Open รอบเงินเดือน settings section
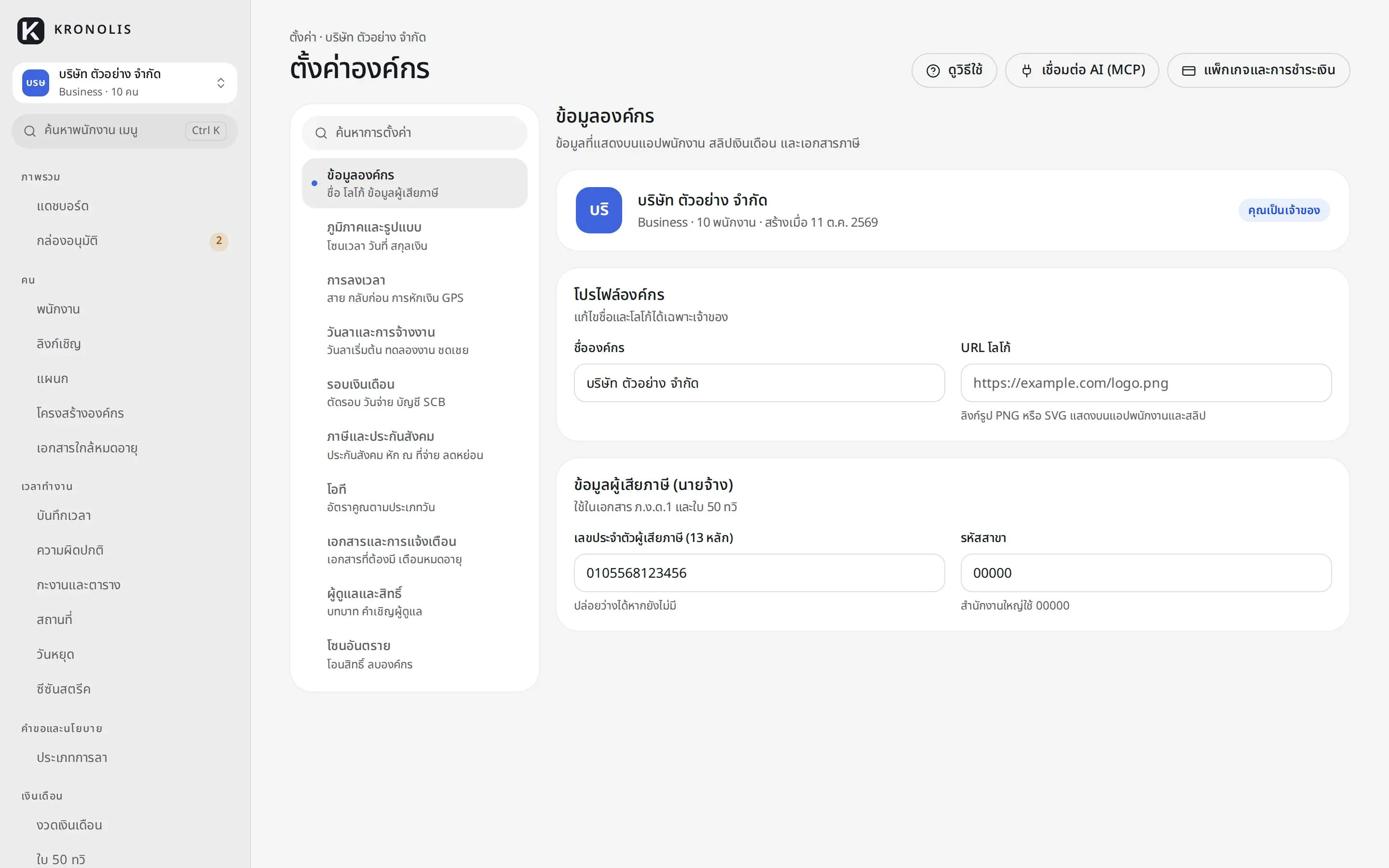Image resolution: width=1389 pixels, height=868 pixels. (x=414, y=393)
